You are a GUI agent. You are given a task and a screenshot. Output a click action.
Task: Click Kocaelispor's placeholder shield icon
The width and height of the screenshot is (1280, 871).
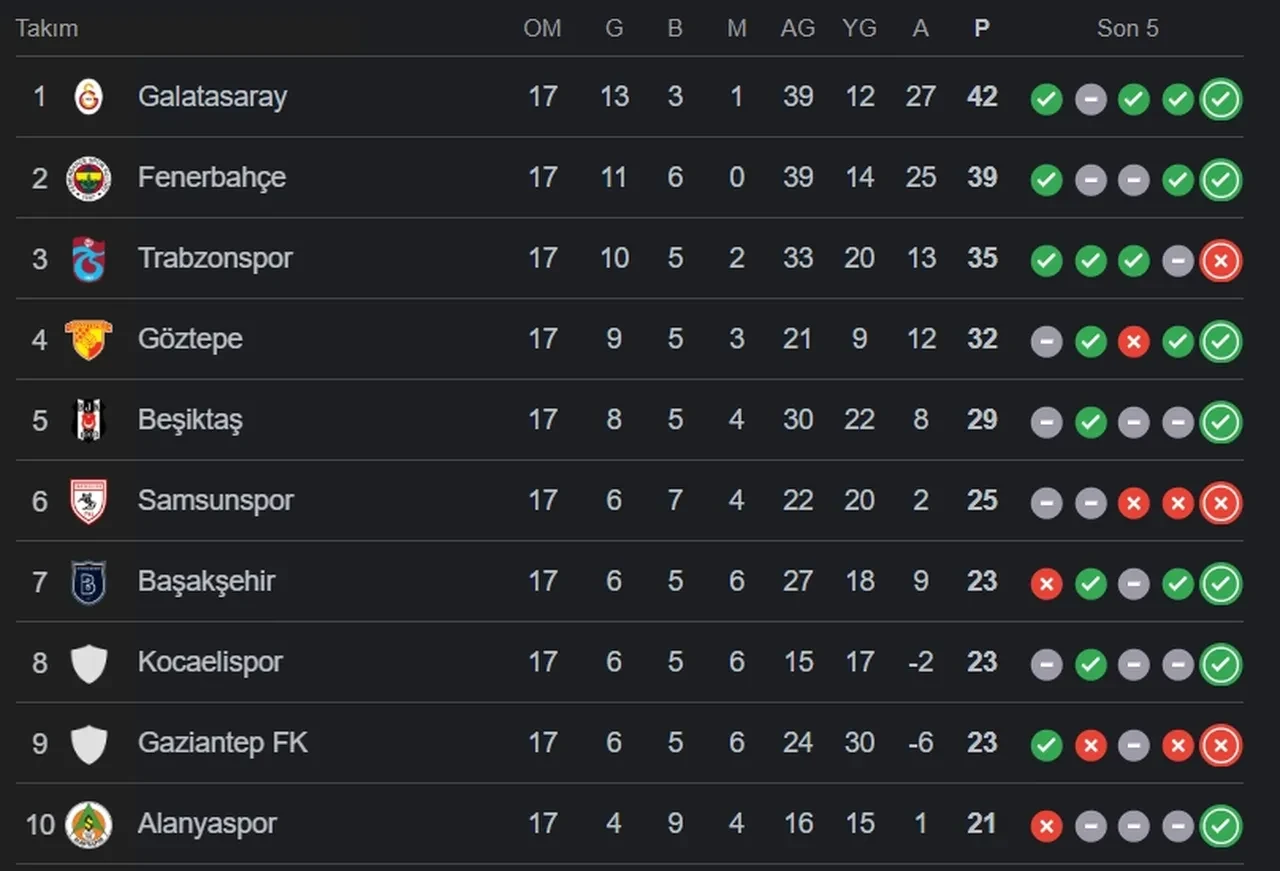[89, 663]
